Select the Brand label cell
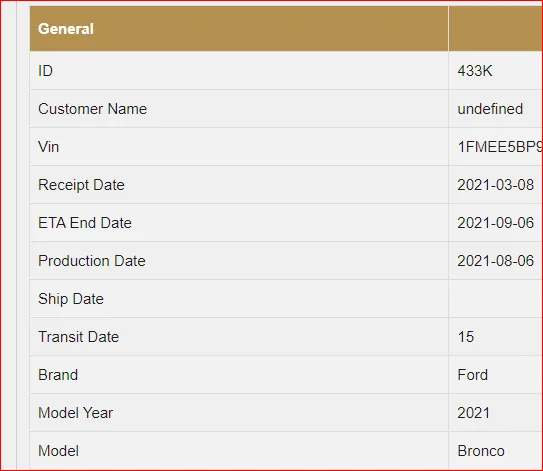The height and width of the screenshot is (471, 543). (239, 375)
